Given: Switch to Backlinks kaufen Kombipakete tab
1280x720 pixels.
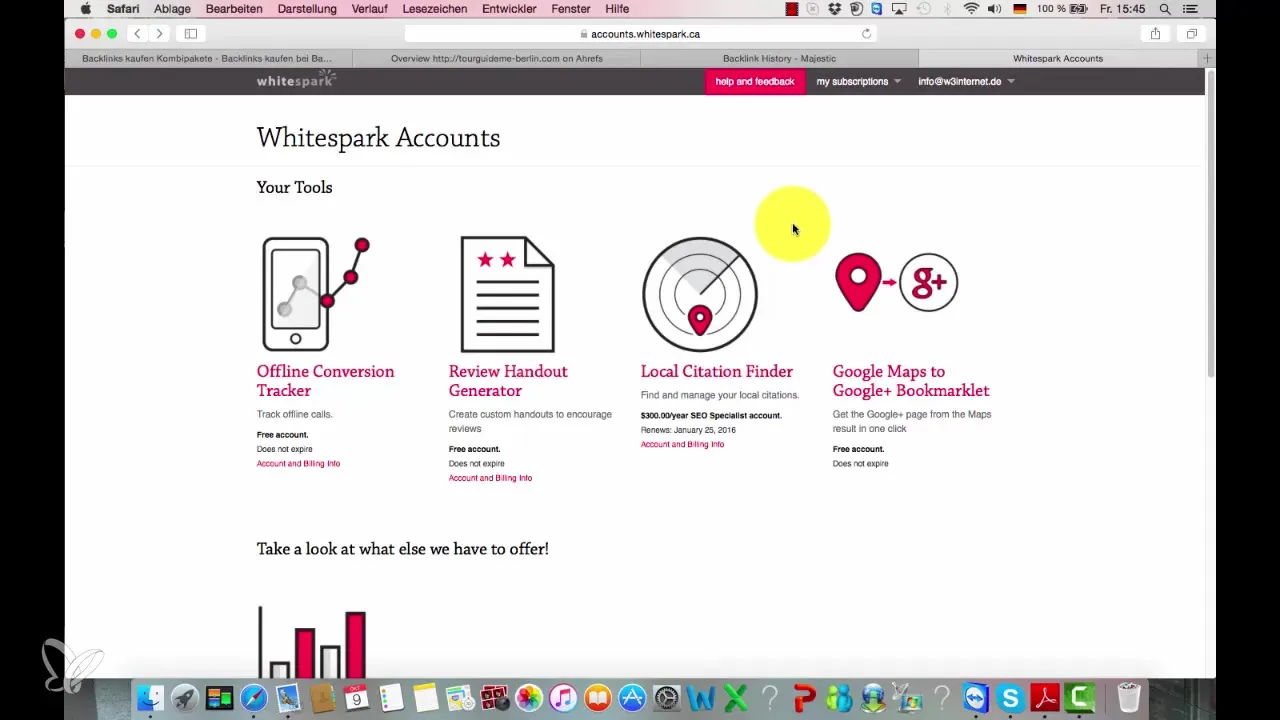Looking at the screenshot, I should pyautogui.click(x=207, y=58).
